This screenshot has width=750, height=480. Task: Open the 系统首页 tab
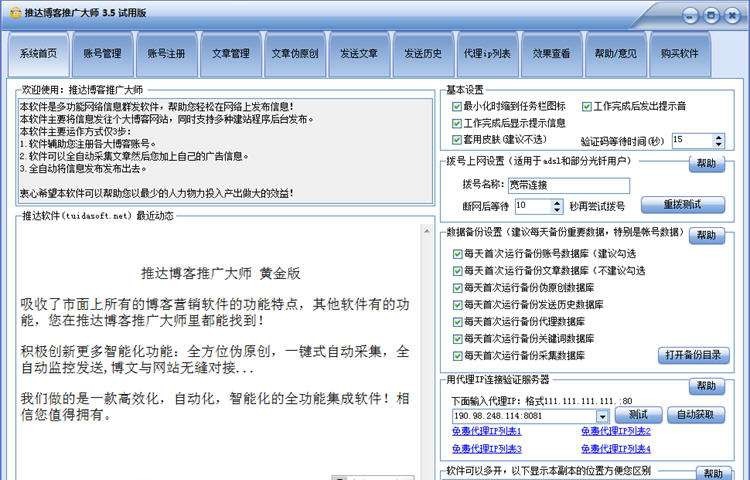click(x=39, y=54)
